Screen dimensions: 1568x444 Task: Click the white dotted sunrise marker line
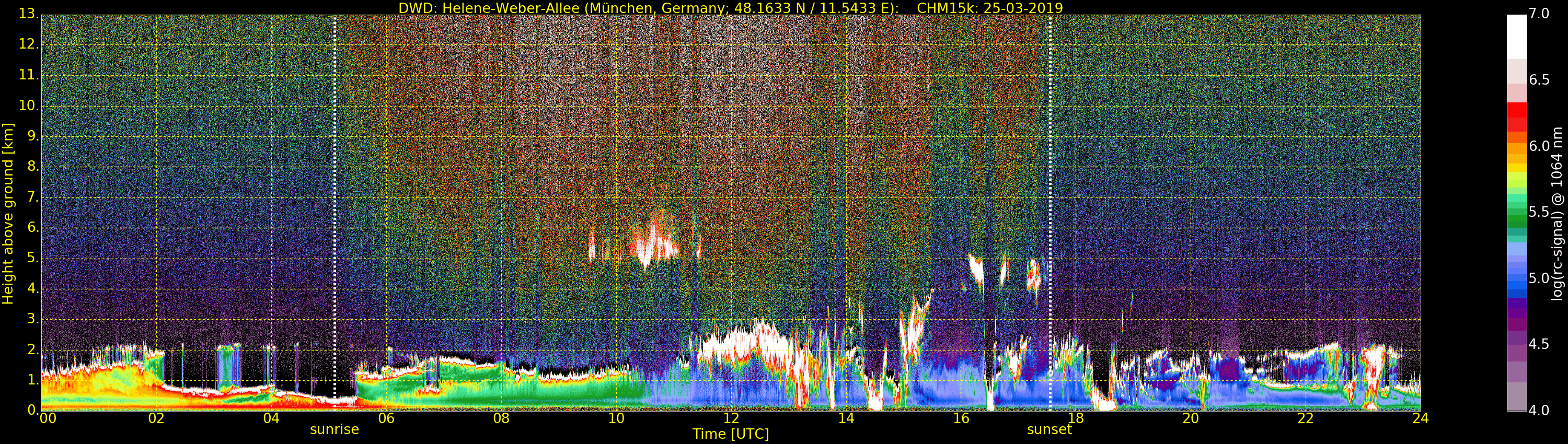pyautogui.click(x=335, y=213)
